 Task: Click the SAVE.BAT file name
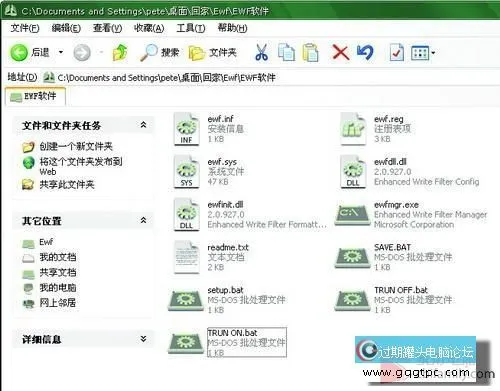[x=392, y=247]
